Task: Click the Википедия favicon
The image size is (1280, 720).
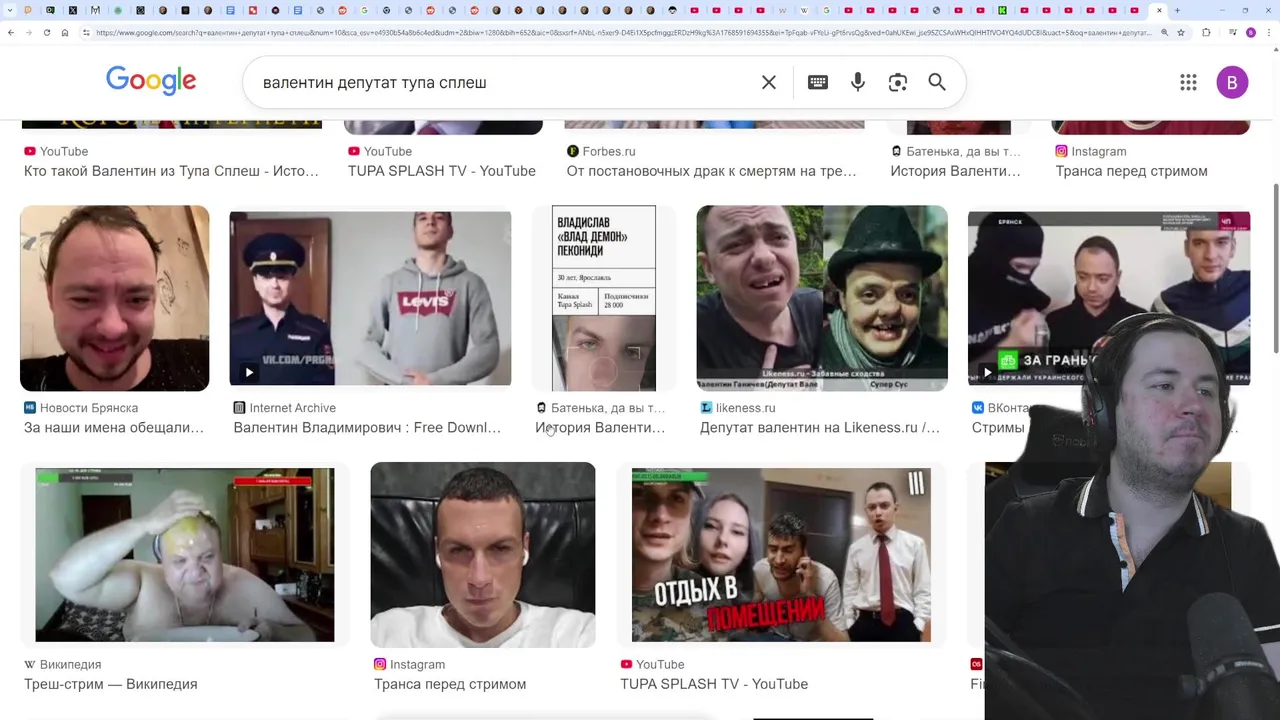Action: tap(30, 664)
